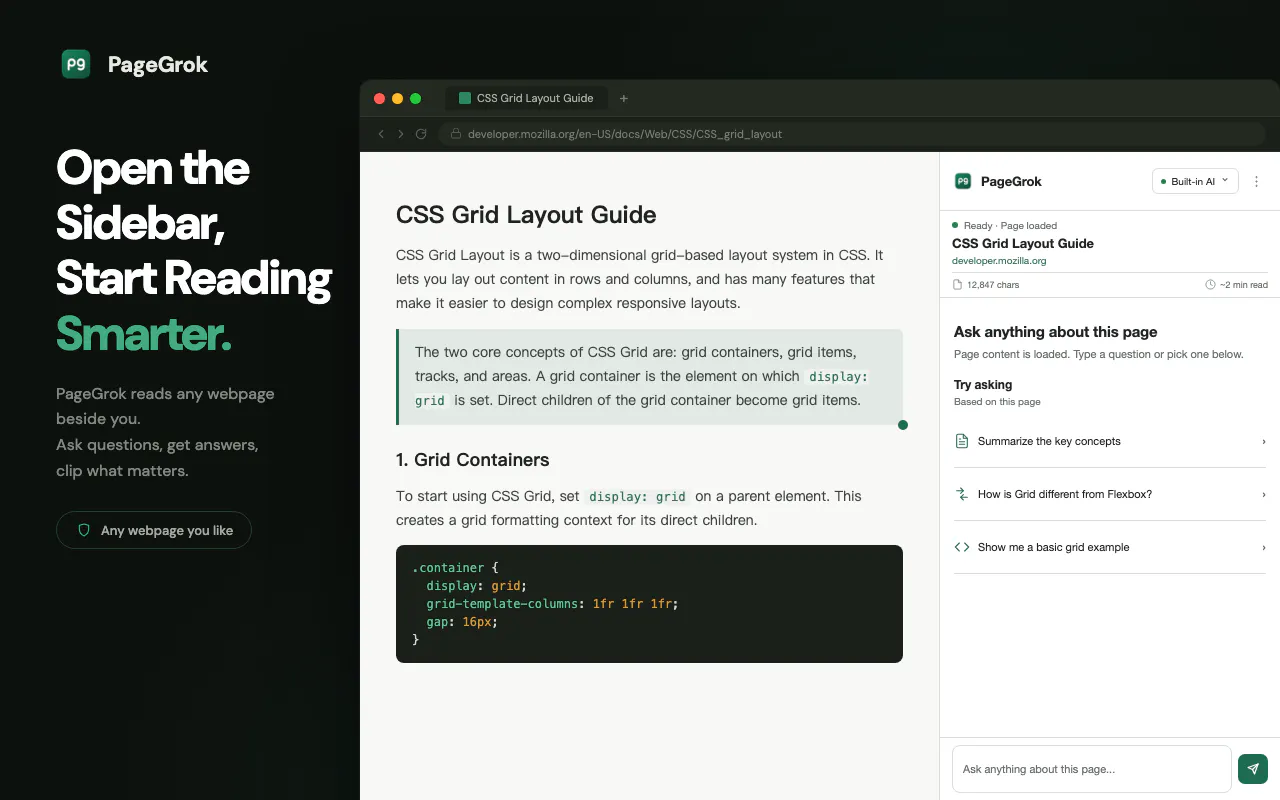Click the Try asking label

pos(983,385)
